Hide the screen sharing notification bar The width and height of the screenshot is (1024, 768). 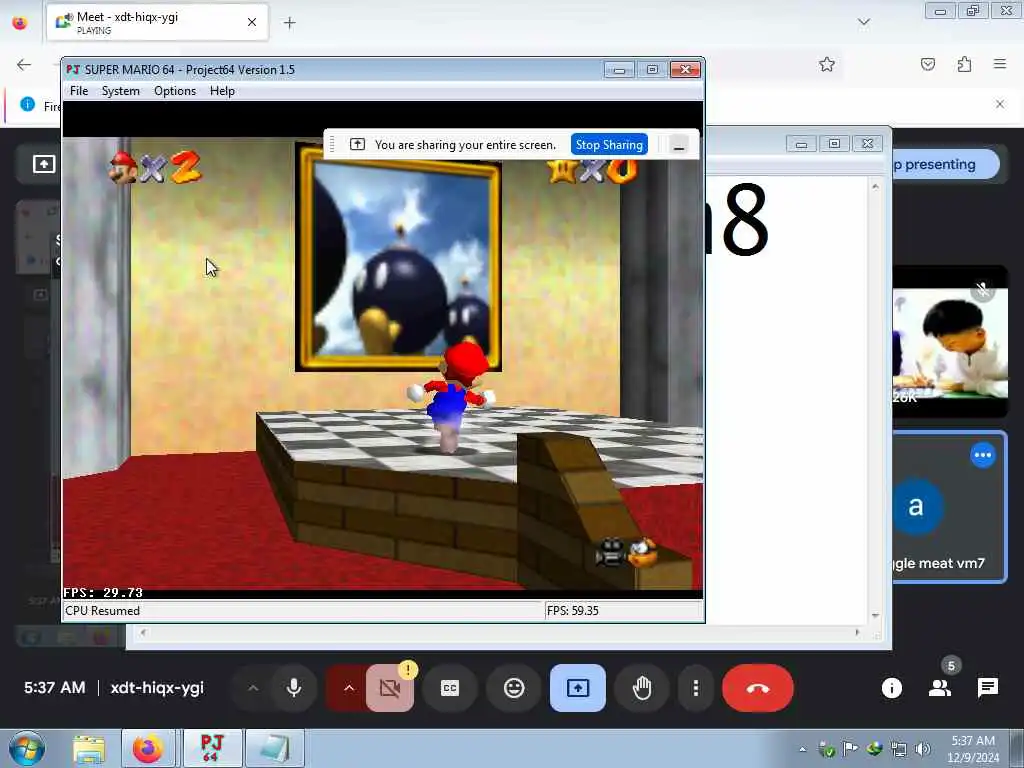(x=679, y=145)
